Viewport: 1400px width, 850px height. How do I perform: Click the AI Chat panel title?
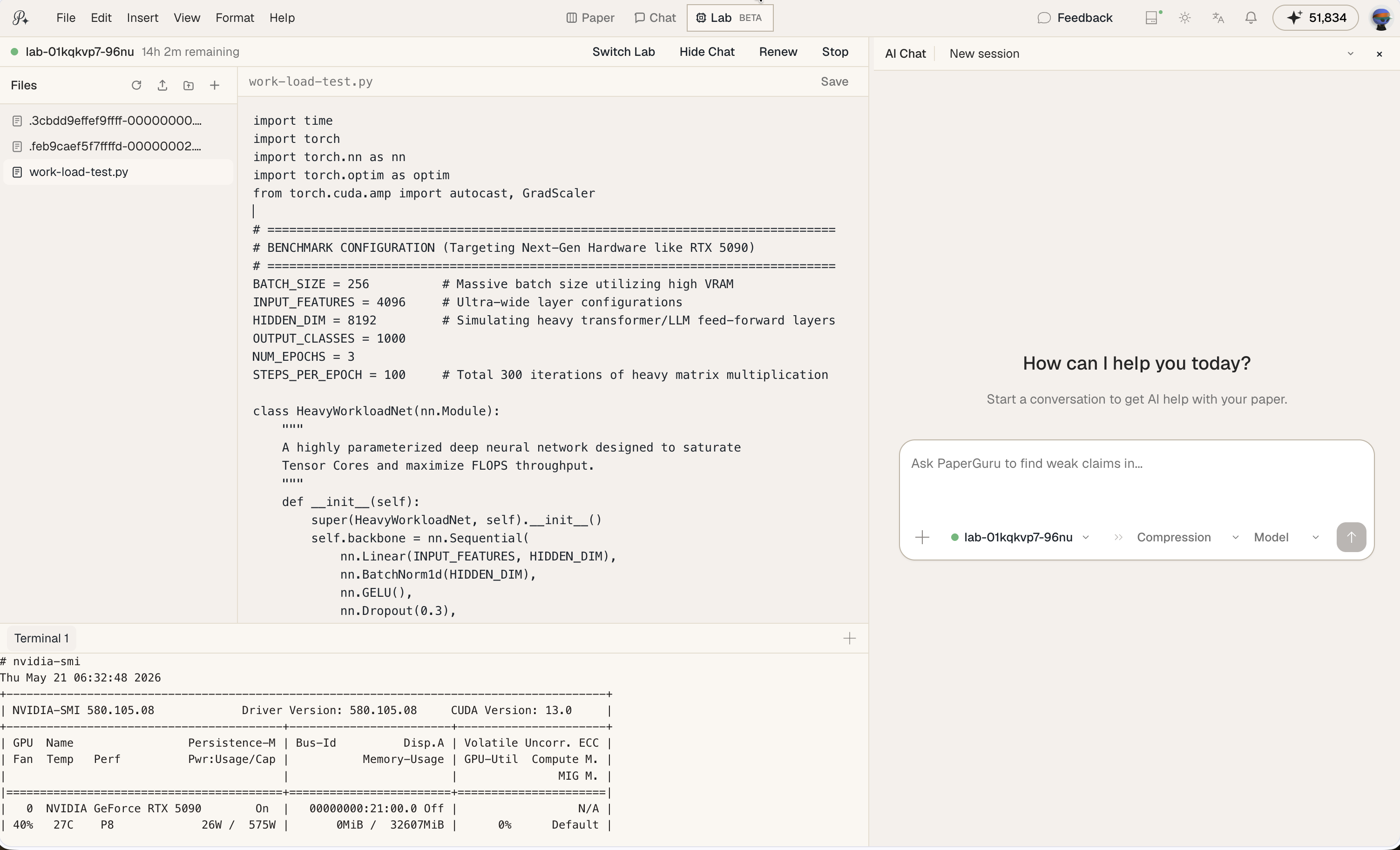coord(905,54)
